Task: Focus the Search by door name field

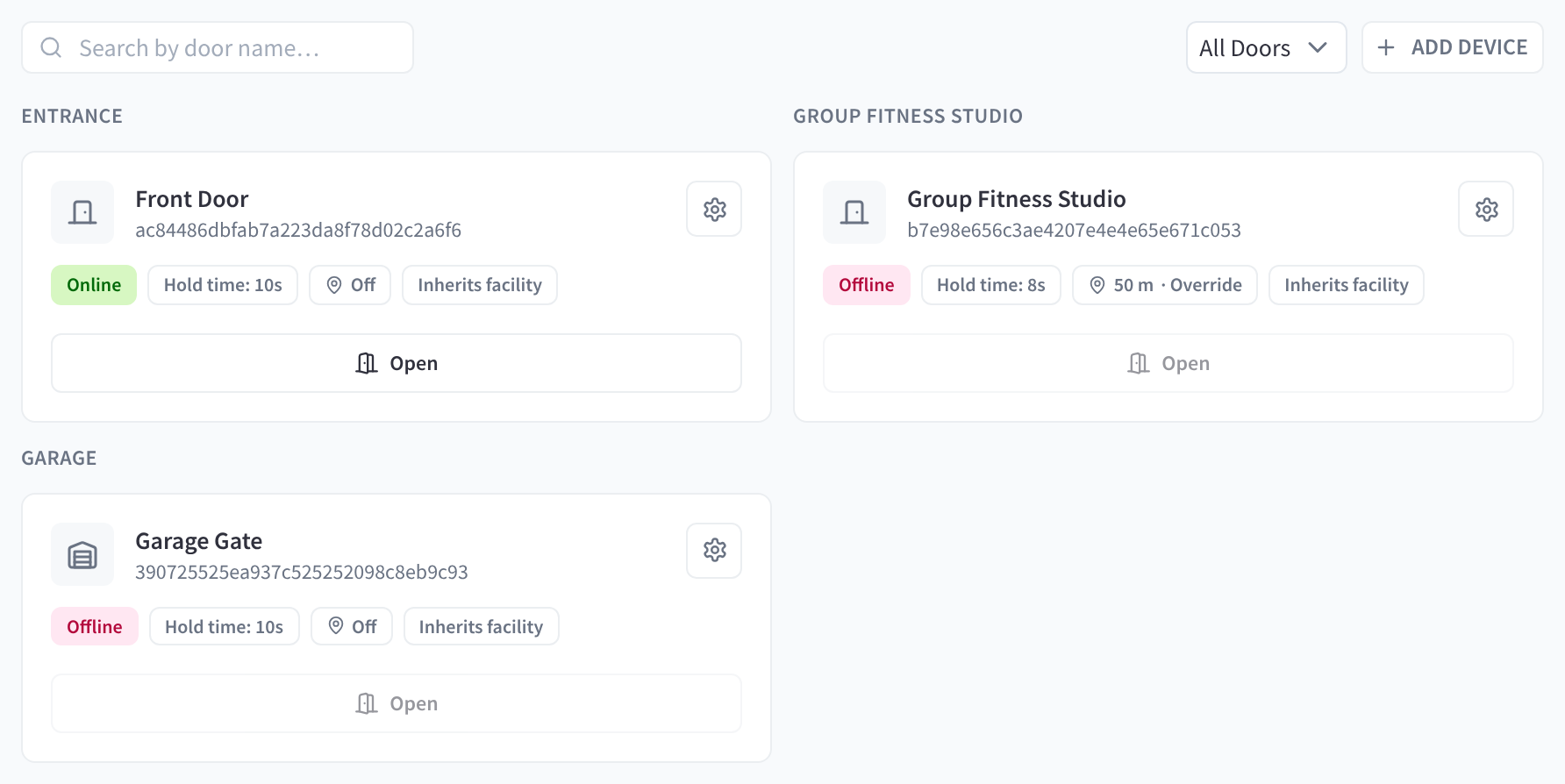Action: coord(218,47)
